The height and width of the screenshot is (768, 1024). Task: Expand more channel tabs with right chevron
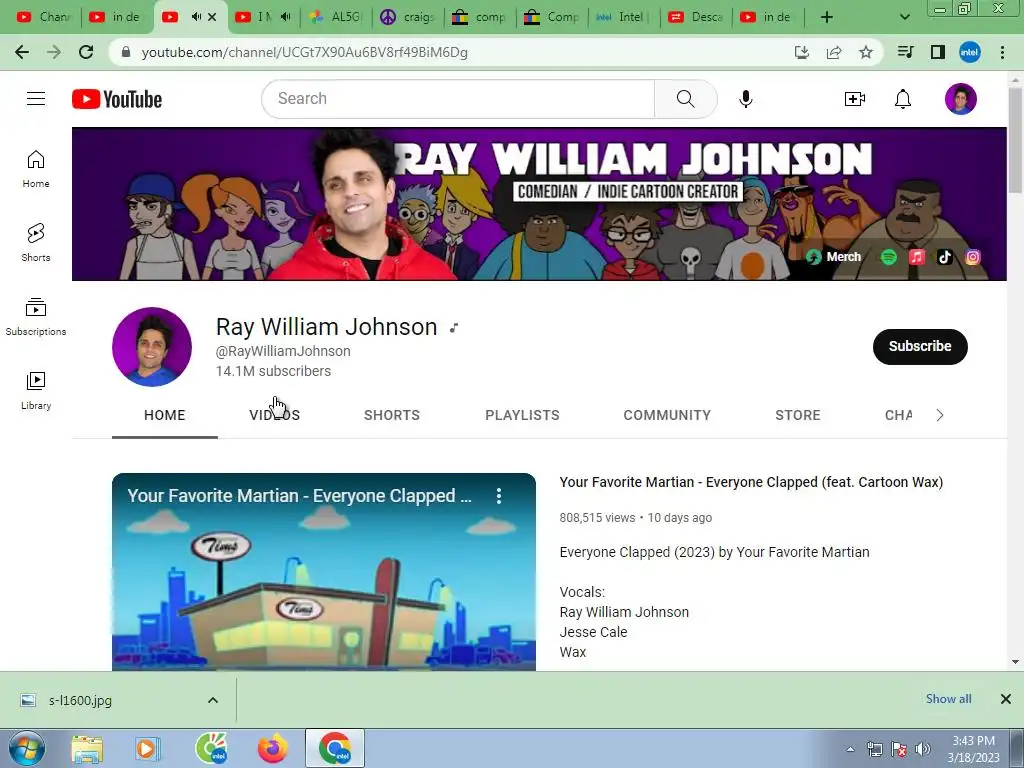[x=940, y=415]
